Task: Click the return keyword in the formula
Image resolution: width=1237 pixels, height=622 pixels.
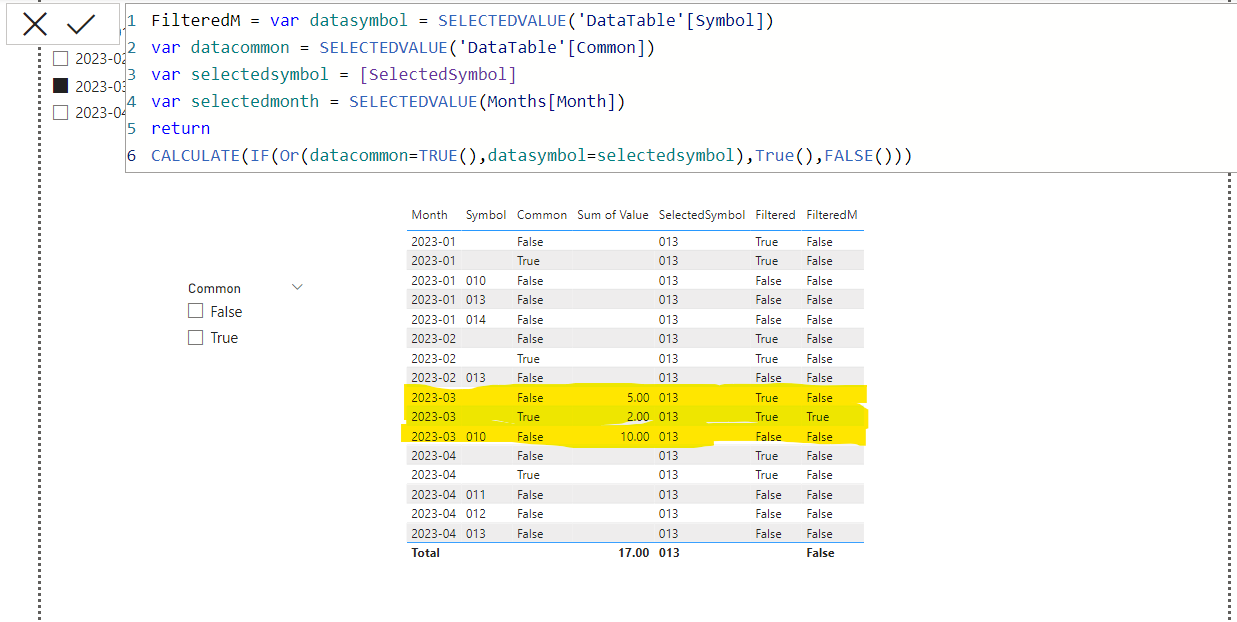Action: (x=181, y=129)
